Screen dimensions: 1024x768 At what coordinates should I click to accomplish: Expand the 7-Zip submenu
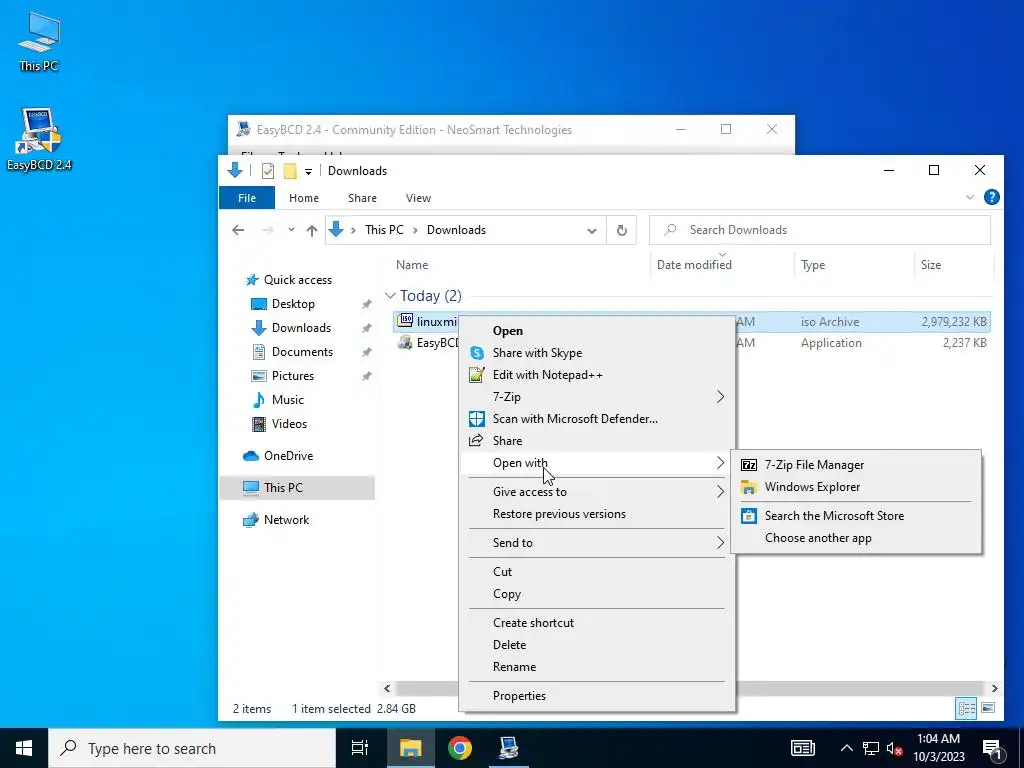coord(597,397)
